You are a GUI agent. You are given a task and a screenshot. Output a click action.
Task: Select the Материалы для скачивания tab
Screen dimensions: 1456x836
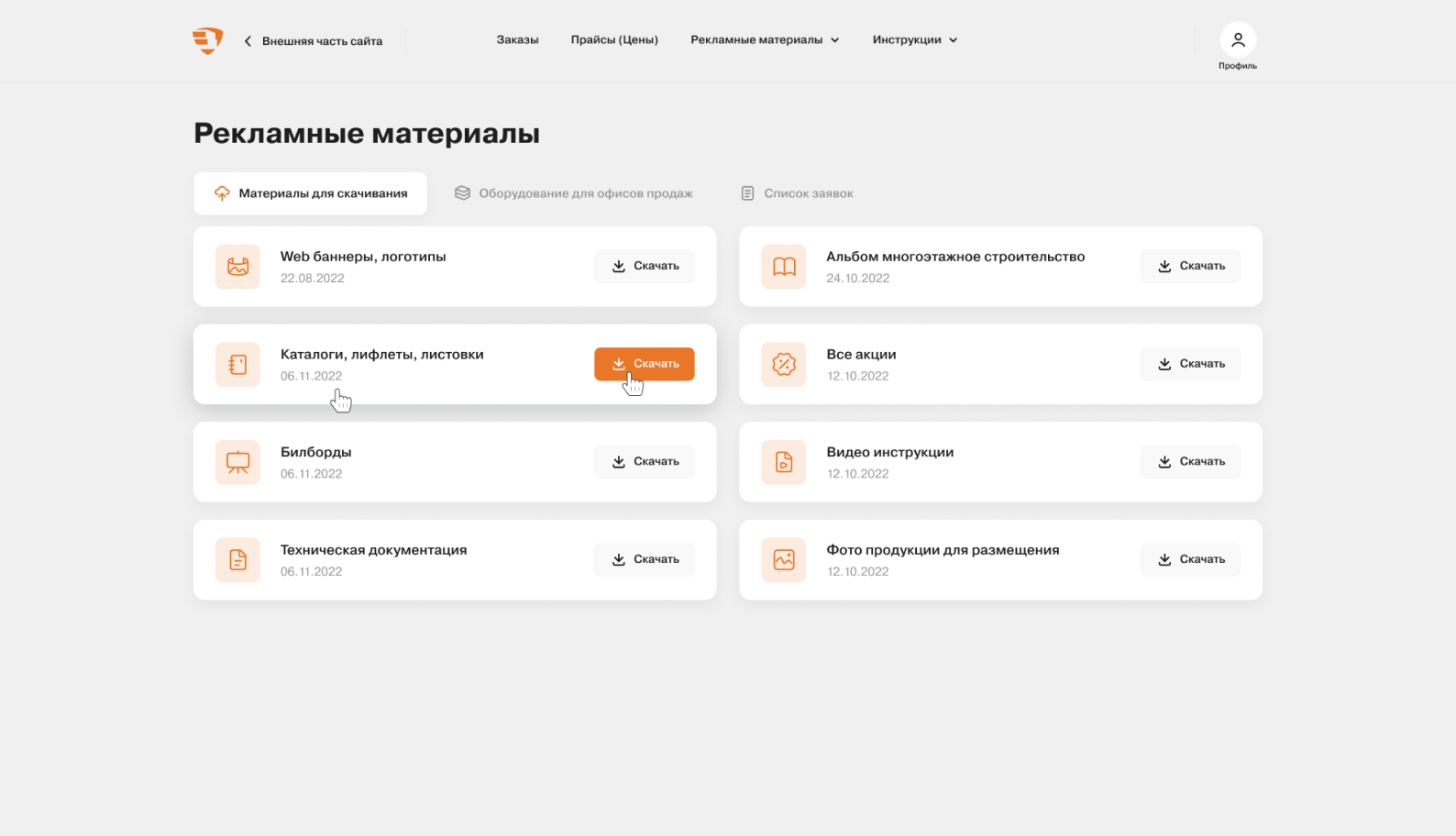point(311,193)
